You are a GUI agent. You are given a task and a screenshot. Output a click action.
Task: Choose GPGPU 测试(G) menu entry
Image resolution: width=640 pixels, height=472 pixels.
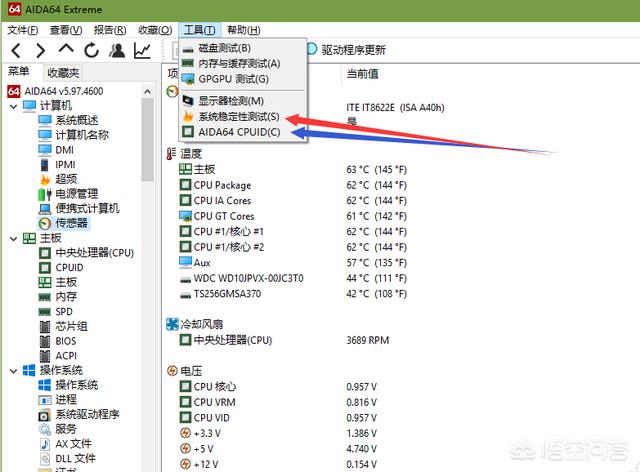click(242, 79)
